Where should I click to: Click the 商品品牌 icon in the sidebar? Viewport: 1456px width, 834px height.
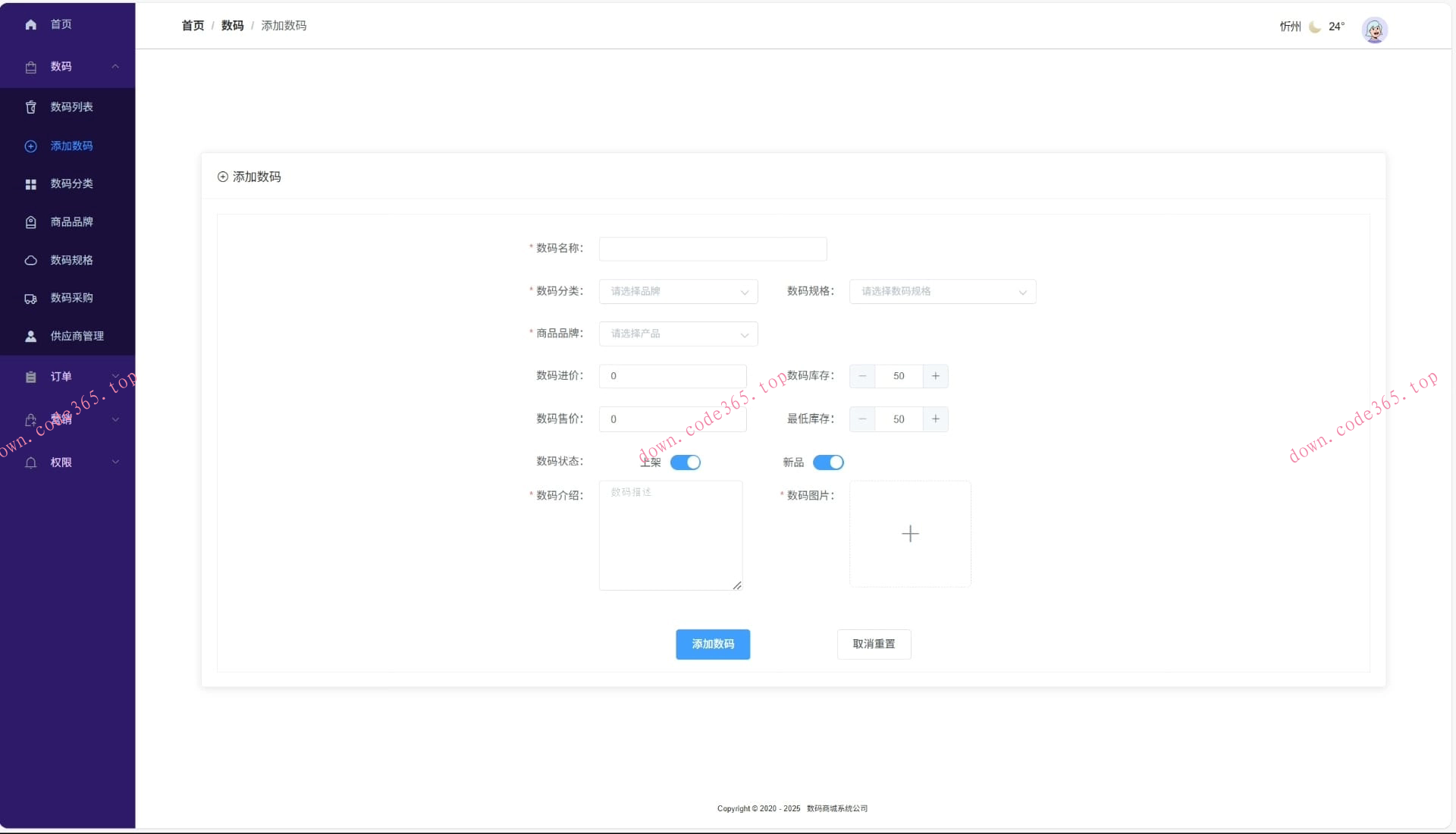(x=30, y=222)
